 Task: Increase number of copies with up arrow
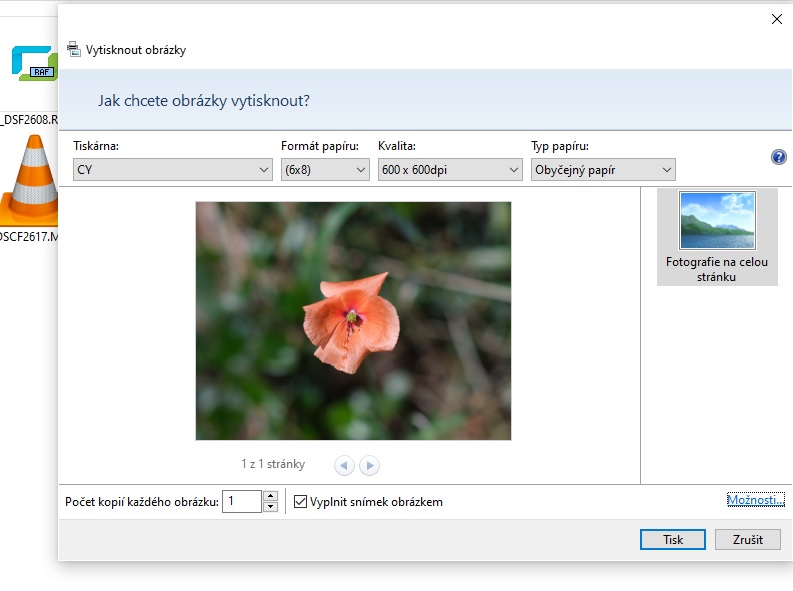(x=270, y=496)
